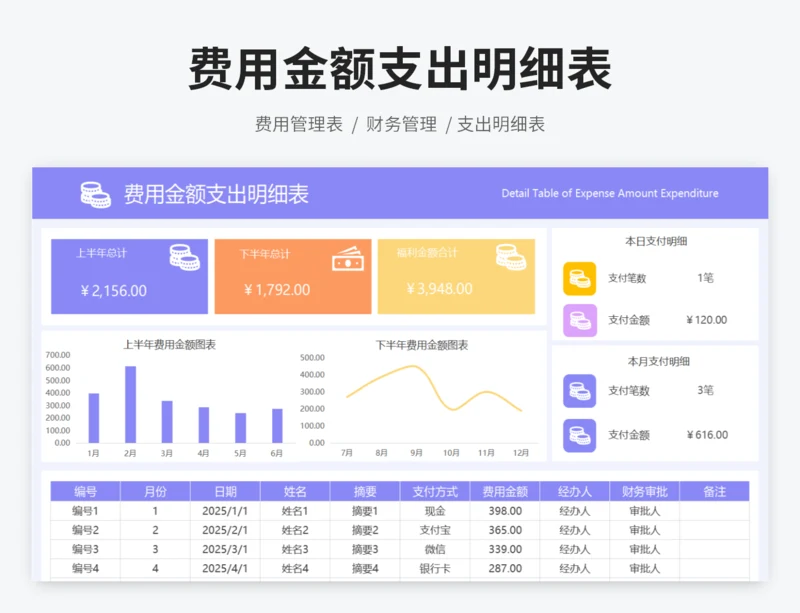Click the 财务管理 text in subtitle
Viewport: 800px width, 613px height.
[x=402, y=124]
